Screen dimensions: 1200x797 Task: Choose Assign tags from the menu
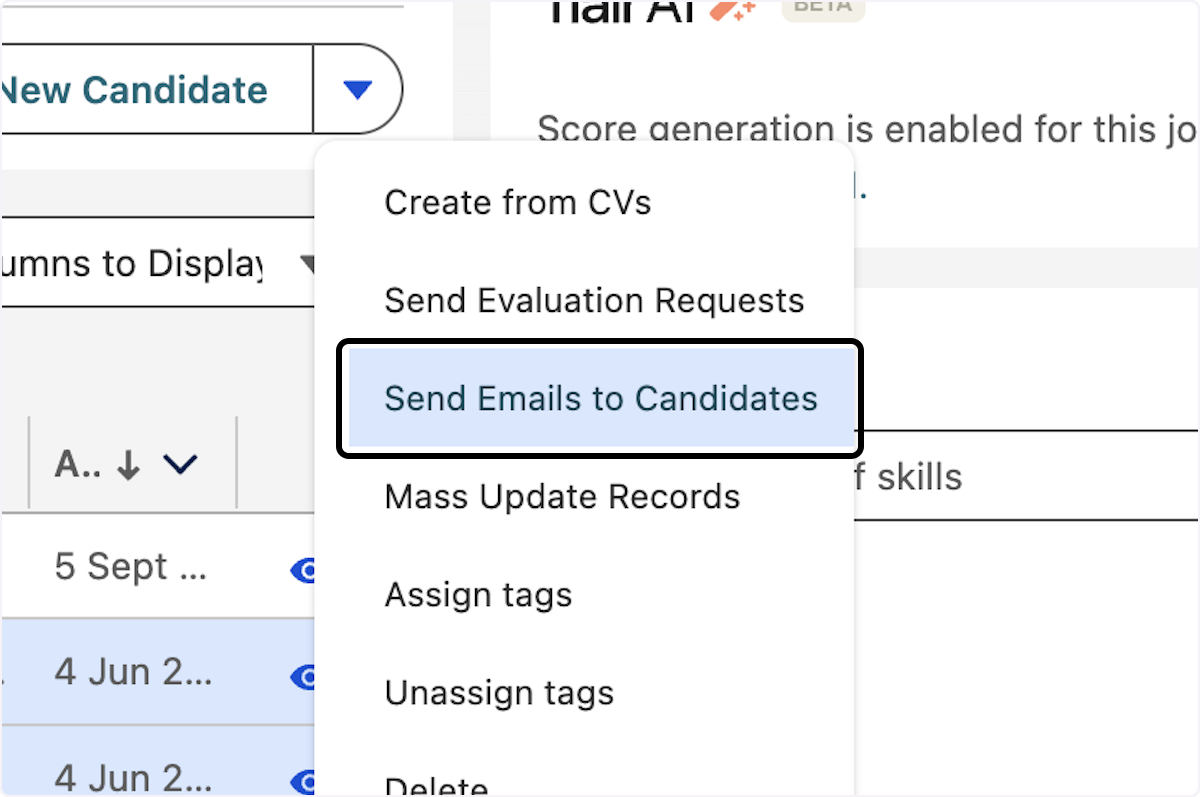pos(478,594)
